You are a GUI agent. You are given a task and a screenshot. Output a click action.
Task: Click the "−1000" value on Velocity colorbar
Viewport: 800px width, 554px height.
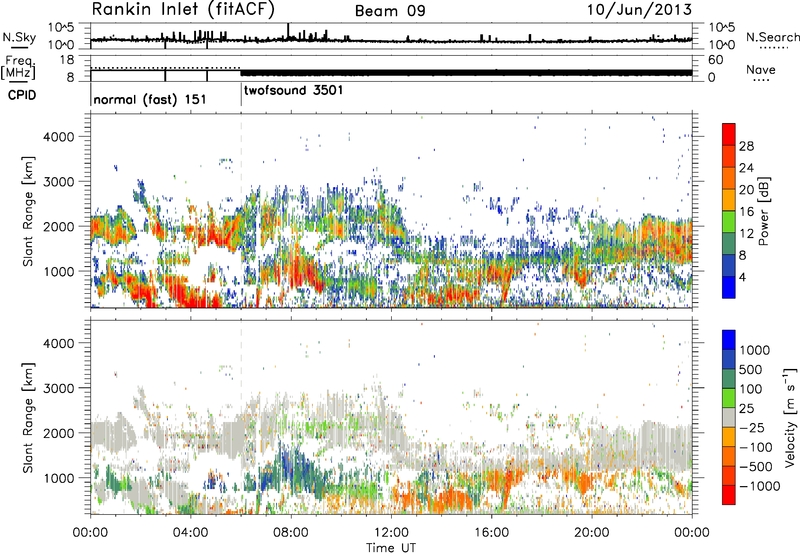(x=760, y=486)
